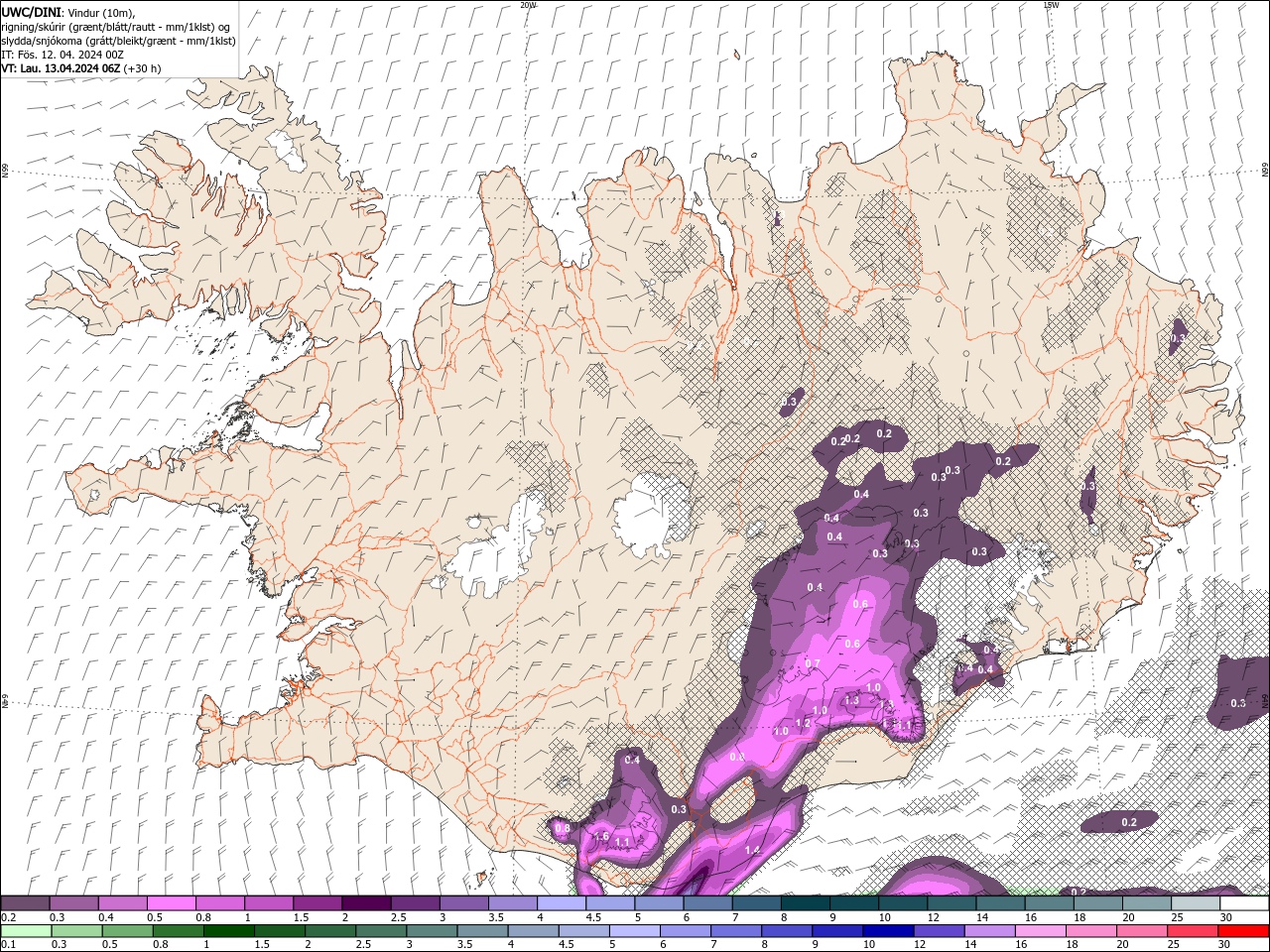This screenshot has height=952, width=1270.
Task: Click the 'slydda/snjókoma' legend description line
Action: (119, 41)
